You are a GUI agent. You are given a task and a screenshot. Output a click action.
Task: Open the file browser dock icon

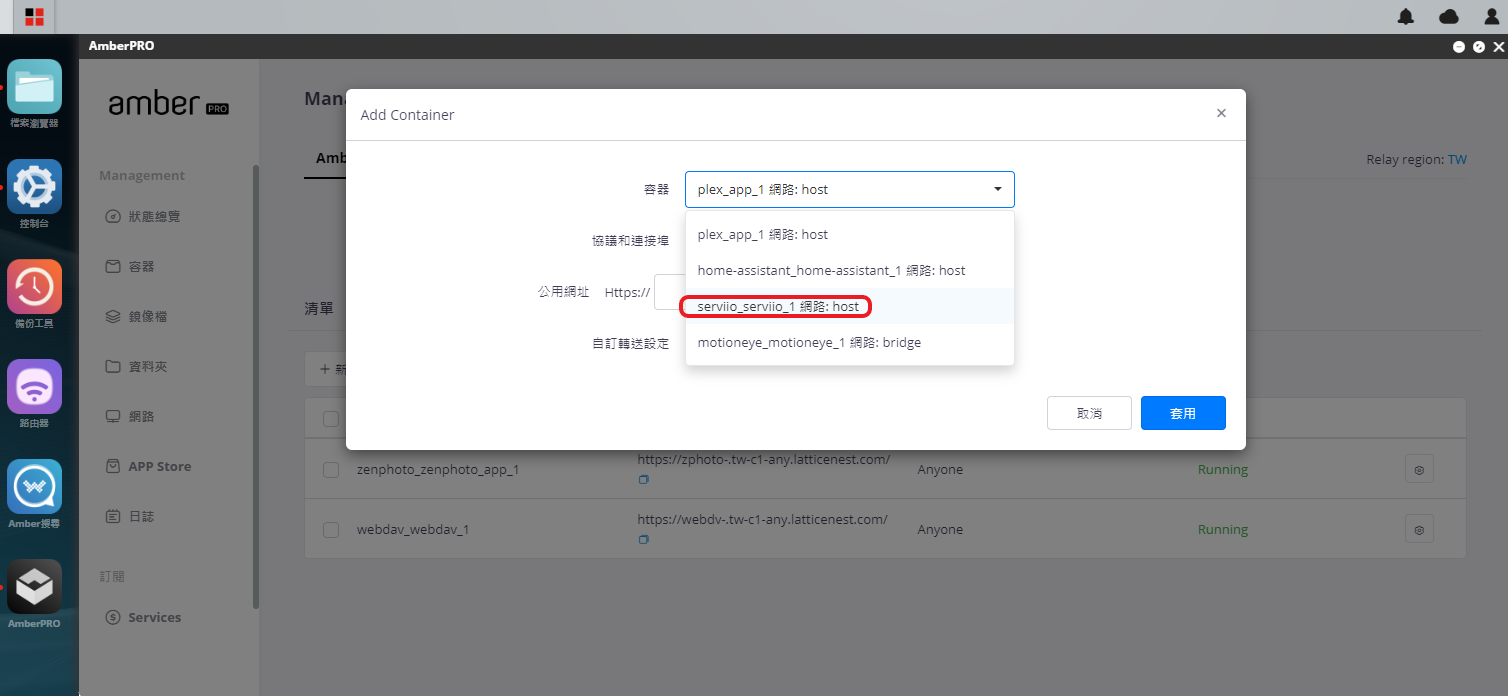[x=35, y=86]
